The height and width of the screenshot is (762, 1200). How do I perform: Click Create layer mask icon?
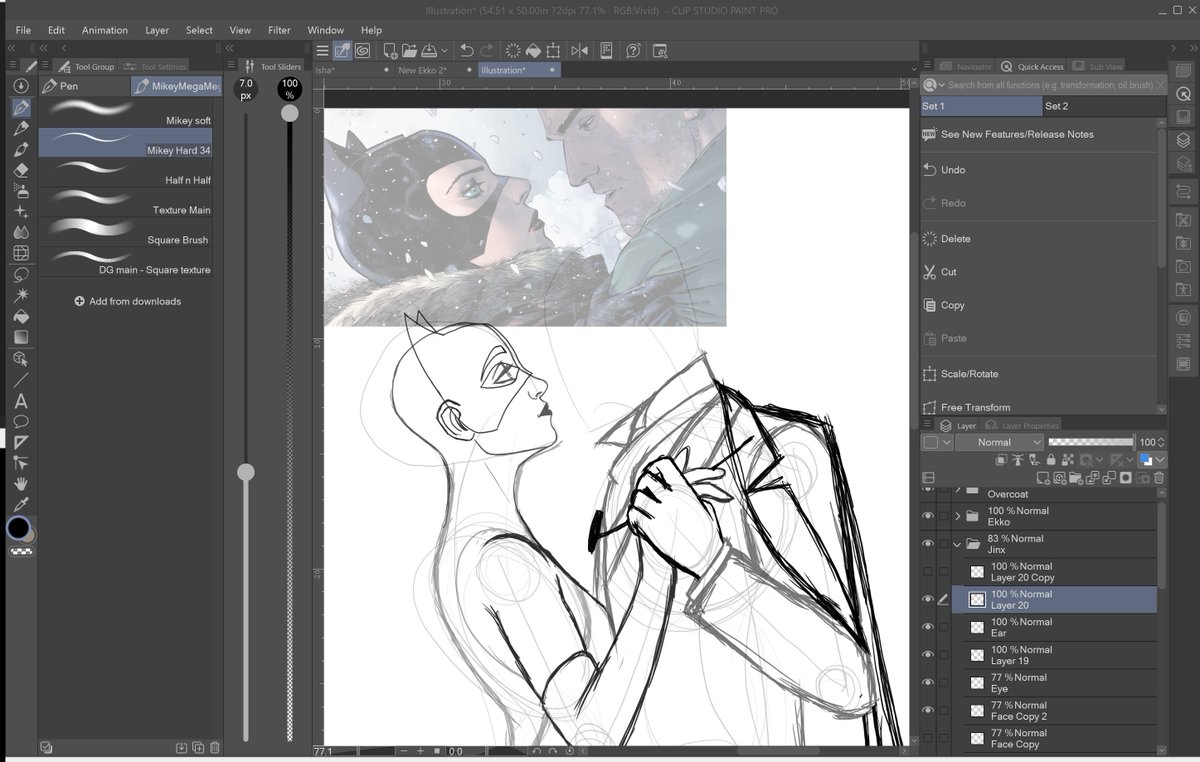[x=1125, y=478]
